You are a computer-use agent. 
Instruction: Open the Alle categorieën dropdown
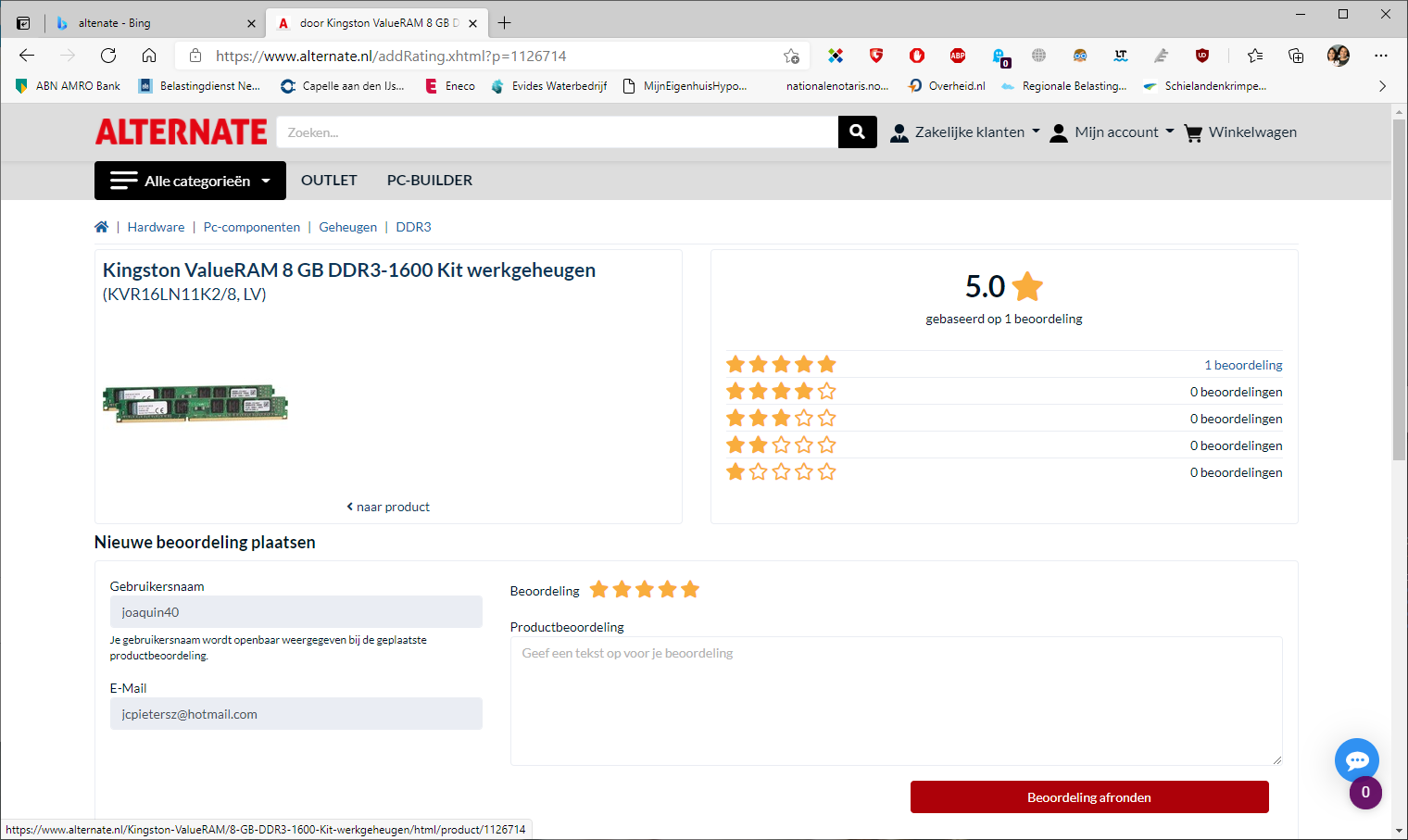coord(189,180)
